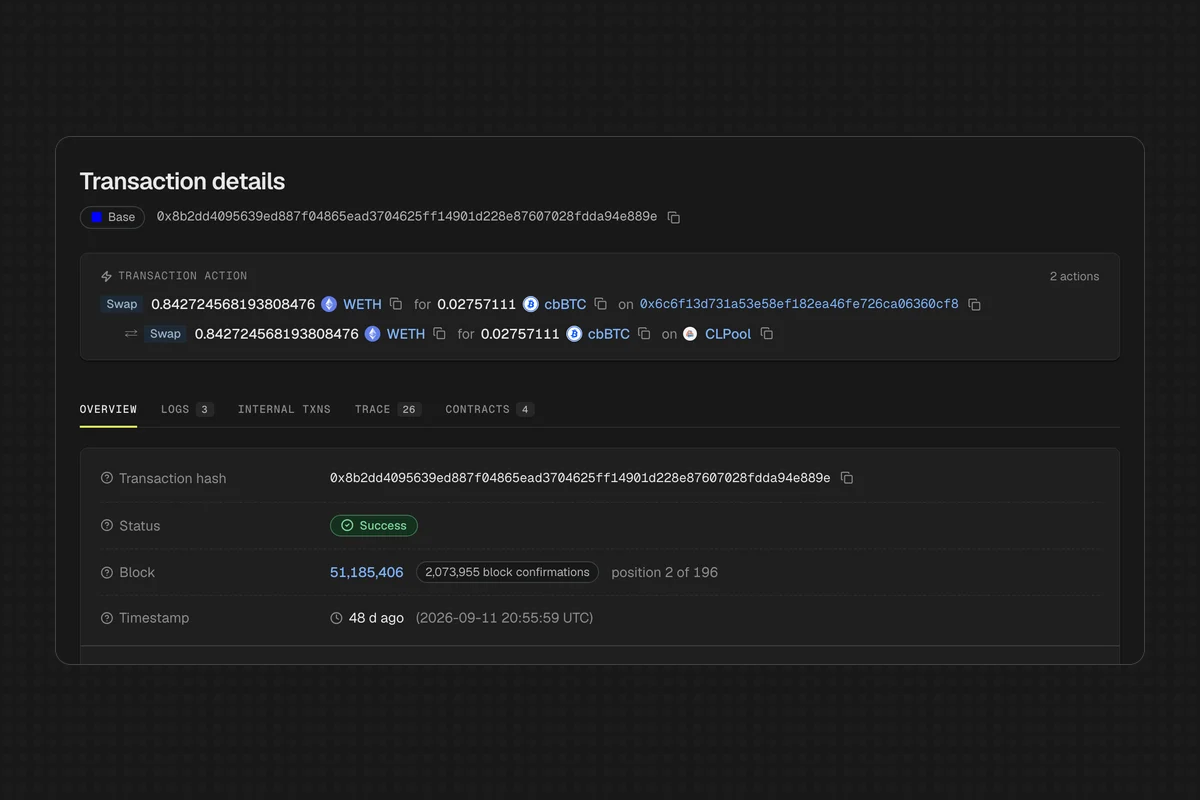1200x800 pixels.
Task: Copy cbBTC token address in second Swap row
Action: pyautogui.click(x=645, y=334)
